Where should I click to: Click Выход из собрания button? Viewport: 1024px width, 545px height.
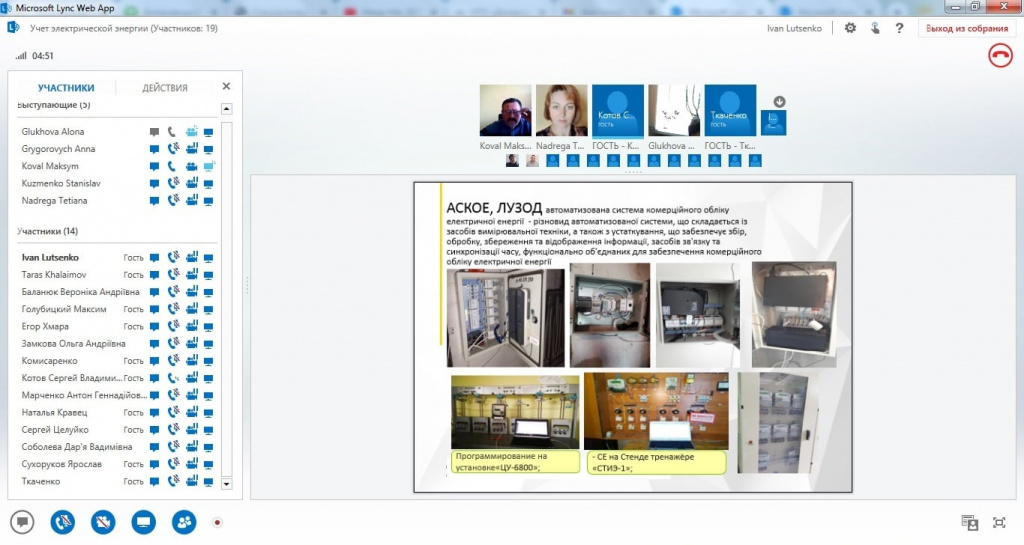click(x=967, y=28)
